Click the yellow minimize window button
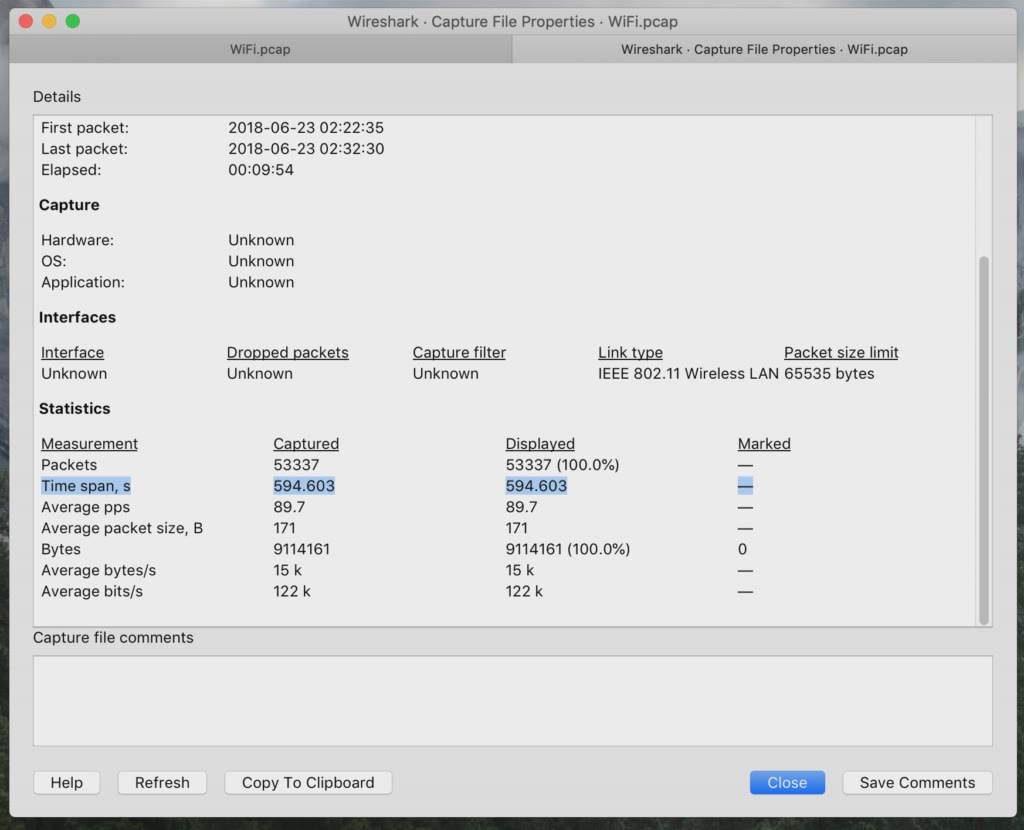1024x830 pixels. [50, 21]
